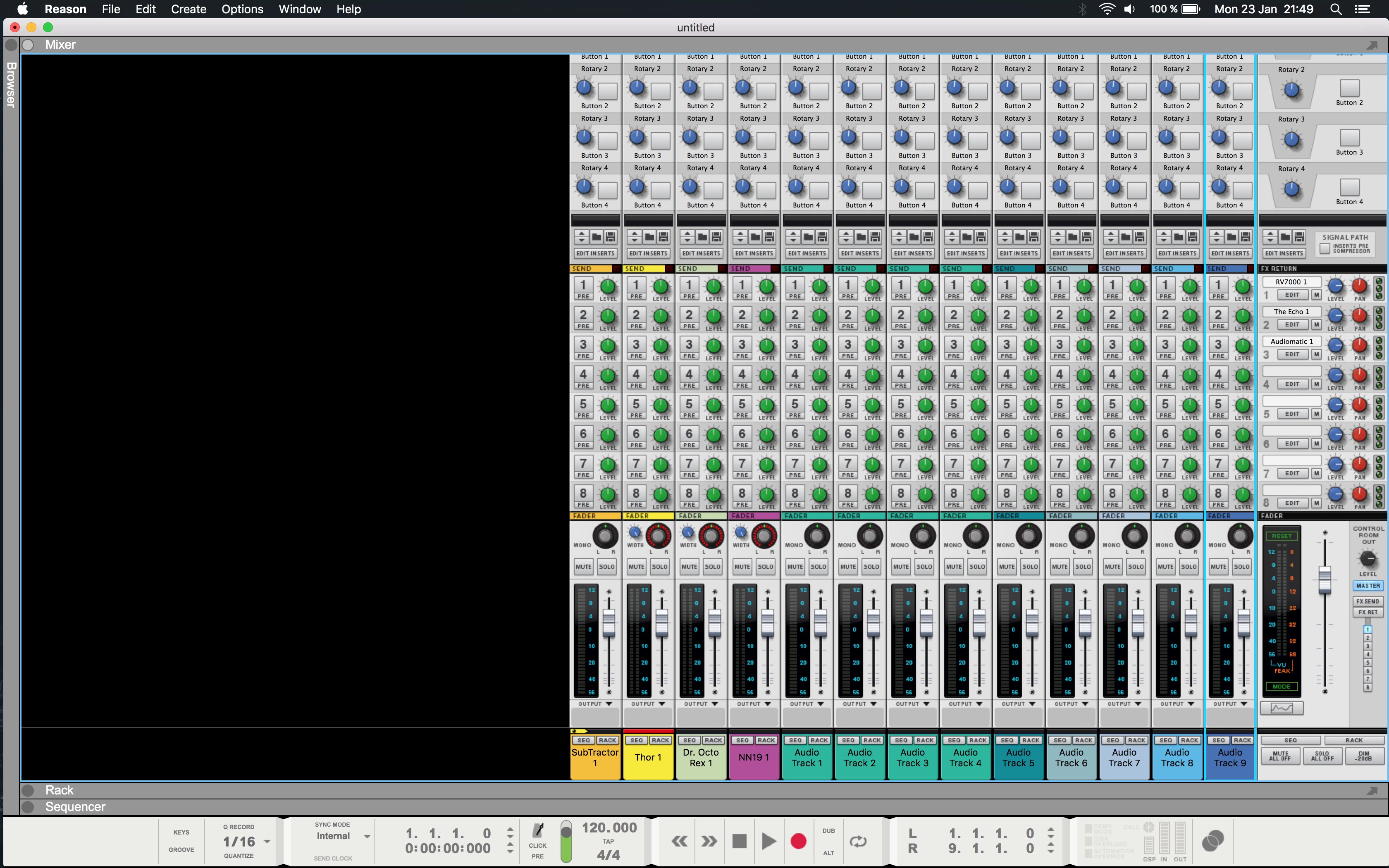
Task: Mute the SubTractor 1 channel
Action: tap(583, 567)
